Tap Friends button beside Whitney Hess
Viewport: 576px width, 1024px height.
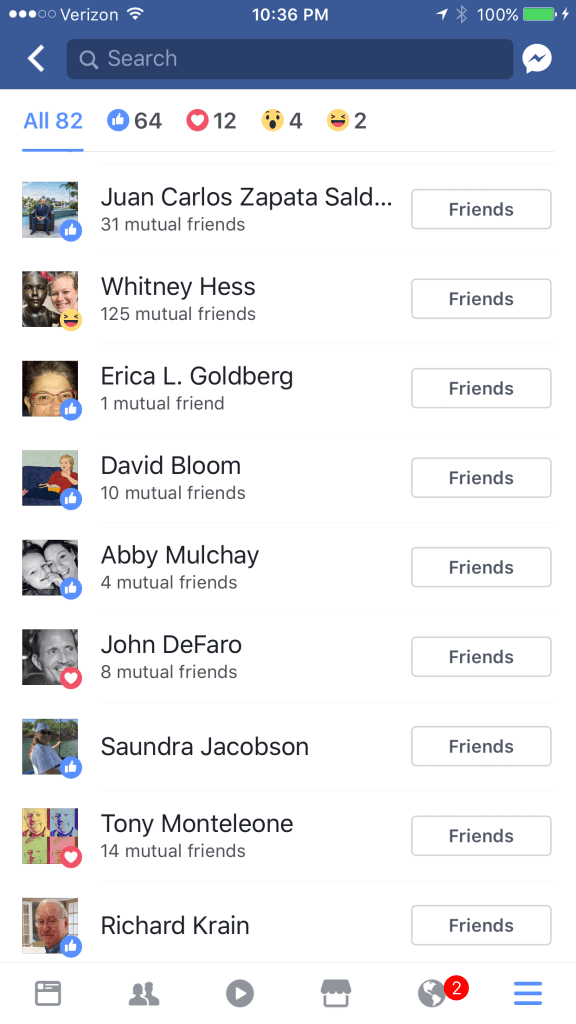pyautogui.click(x=481, y=299)
